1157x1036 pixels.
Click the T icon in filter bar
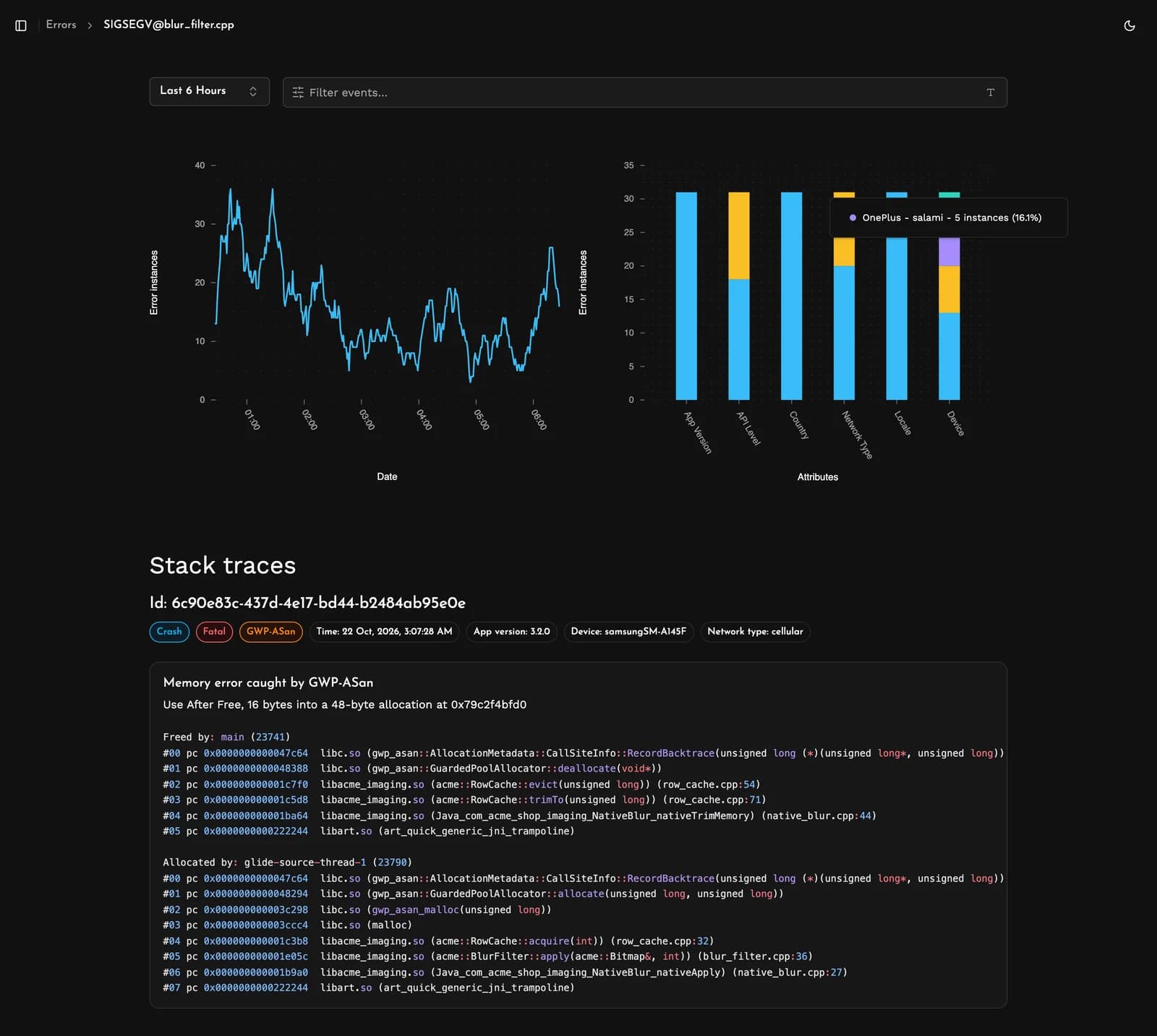point(991,93)
